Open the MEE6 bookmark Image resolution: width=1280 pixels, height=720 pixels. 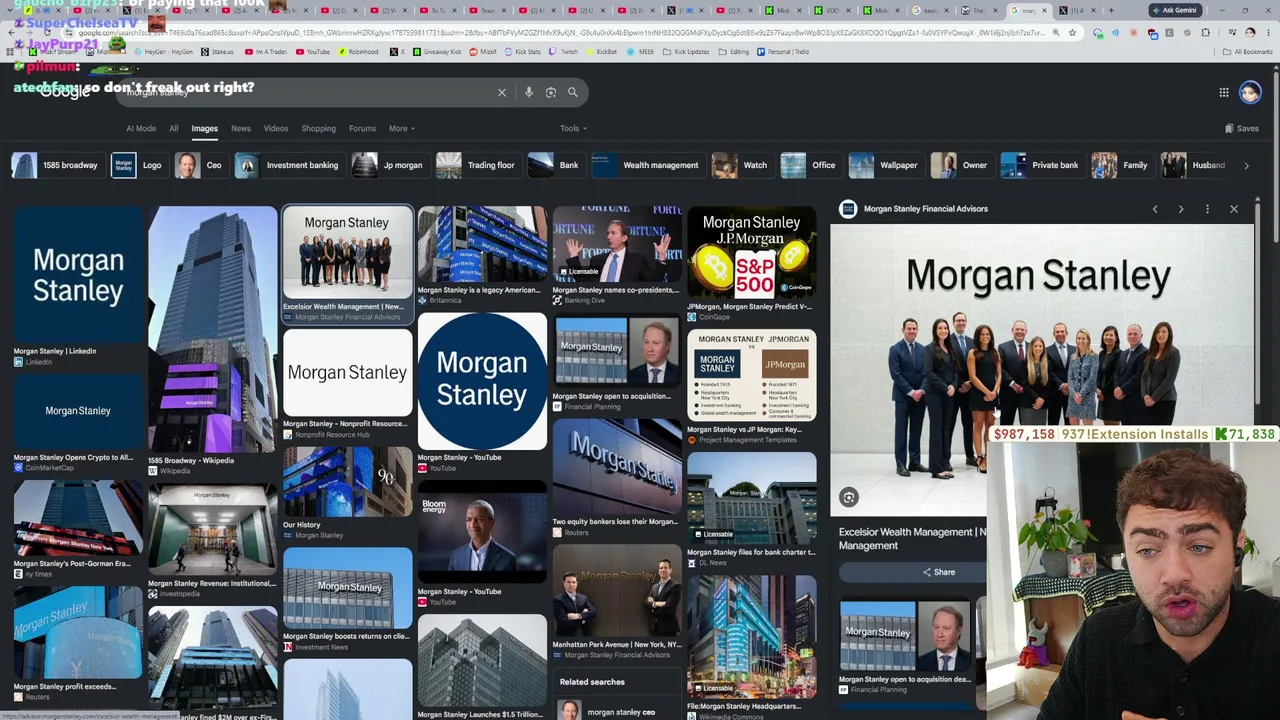[640, 51]
